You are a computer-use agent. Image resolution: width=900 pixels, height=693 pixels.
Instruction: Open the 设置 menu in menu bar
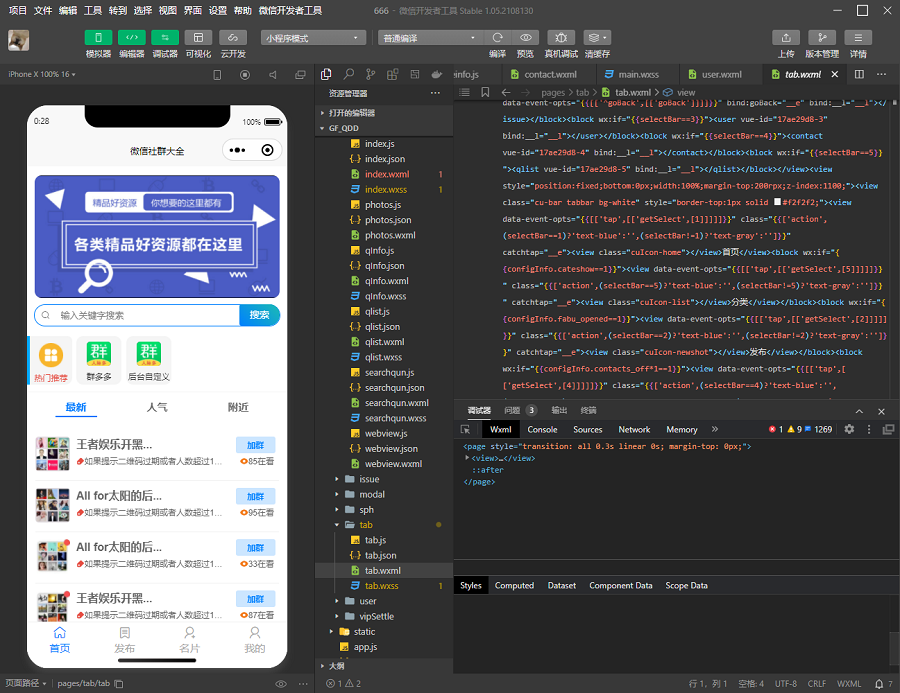pyautogui.click(x=218, y=10)
